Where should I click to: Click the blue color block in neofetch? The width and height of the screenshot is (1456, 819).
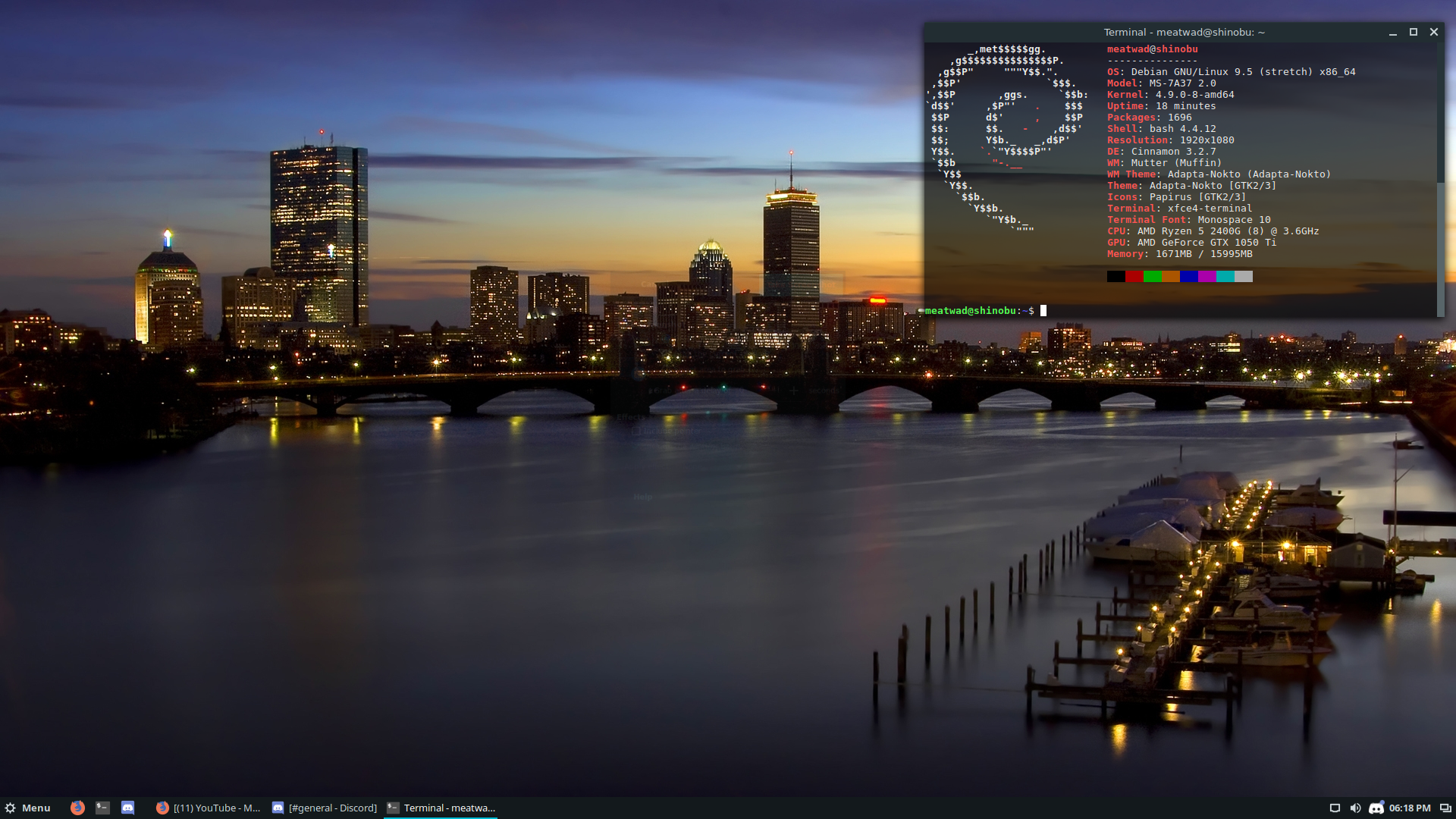1188,276
